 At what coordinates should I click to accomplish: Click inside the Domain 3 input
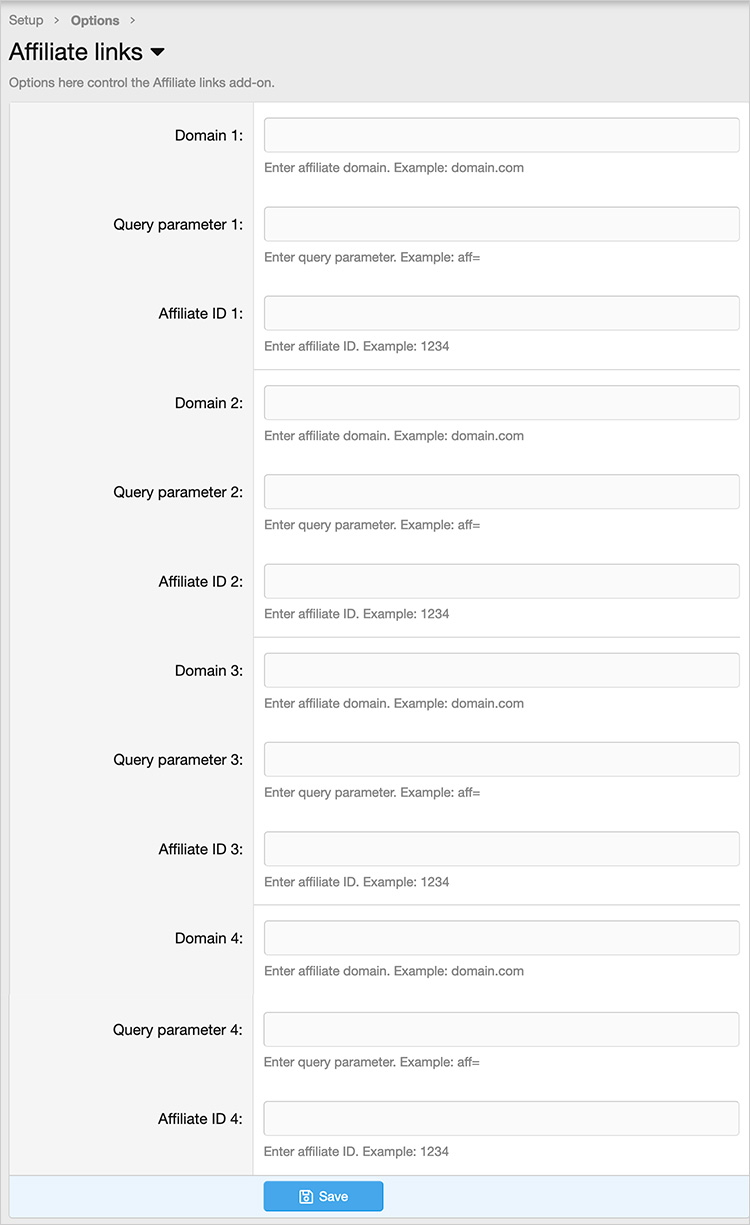coord(501,670)
